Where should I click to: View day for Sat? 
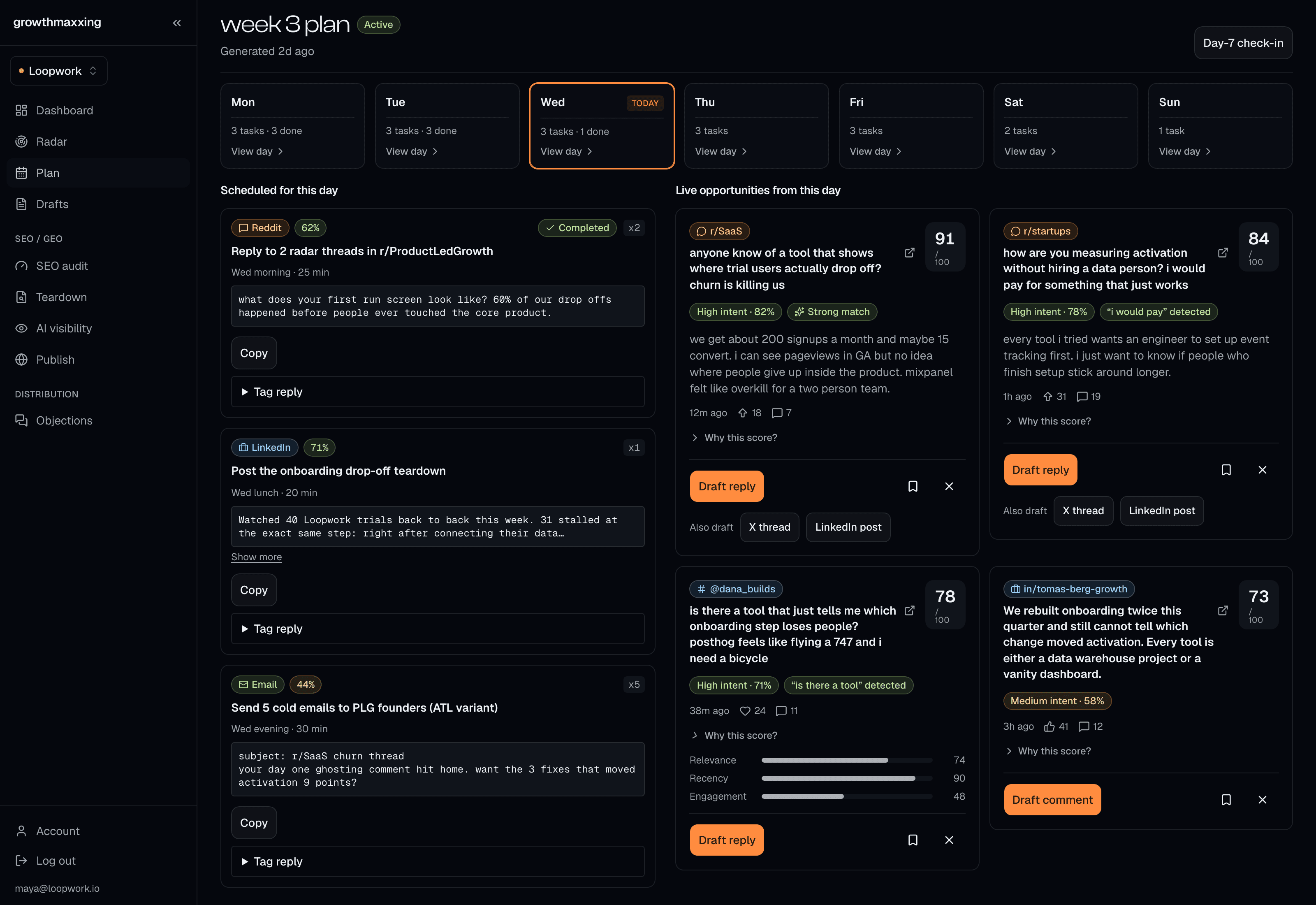click(x=1030, y=151)
